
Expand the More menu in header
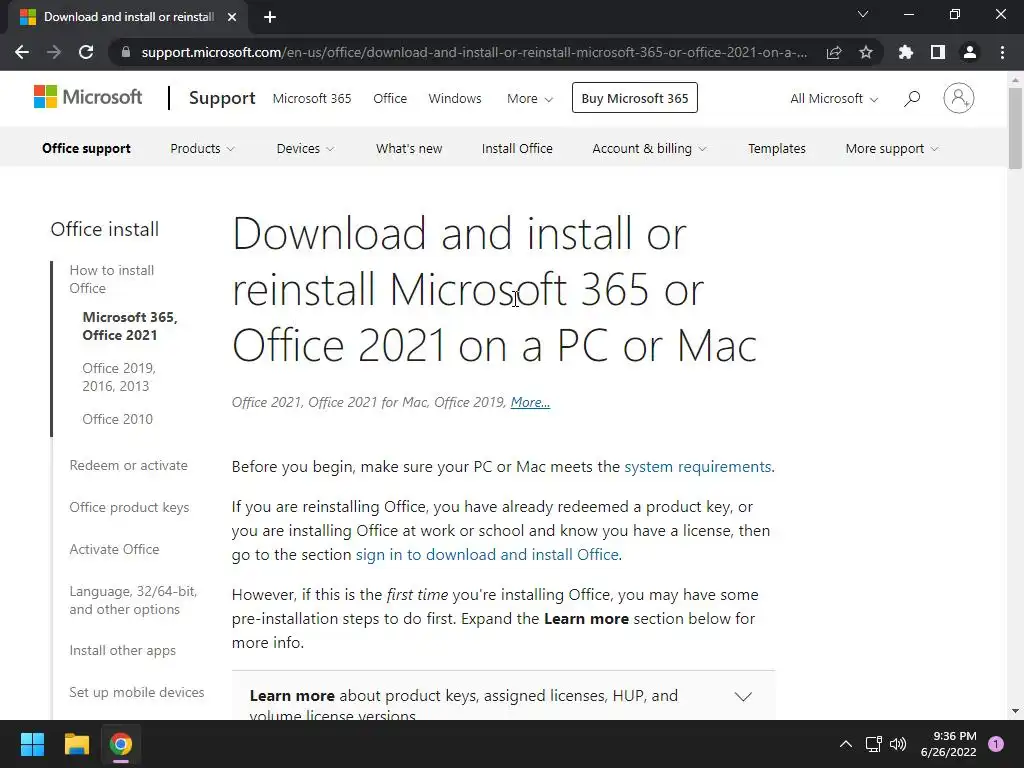[530, 99]
